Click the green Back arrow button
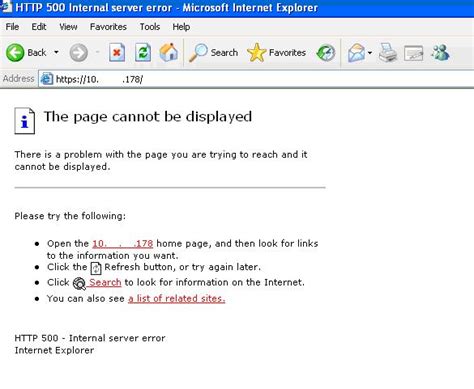The width and height of the screenshot is (474, 389). (x=15, y=53)
